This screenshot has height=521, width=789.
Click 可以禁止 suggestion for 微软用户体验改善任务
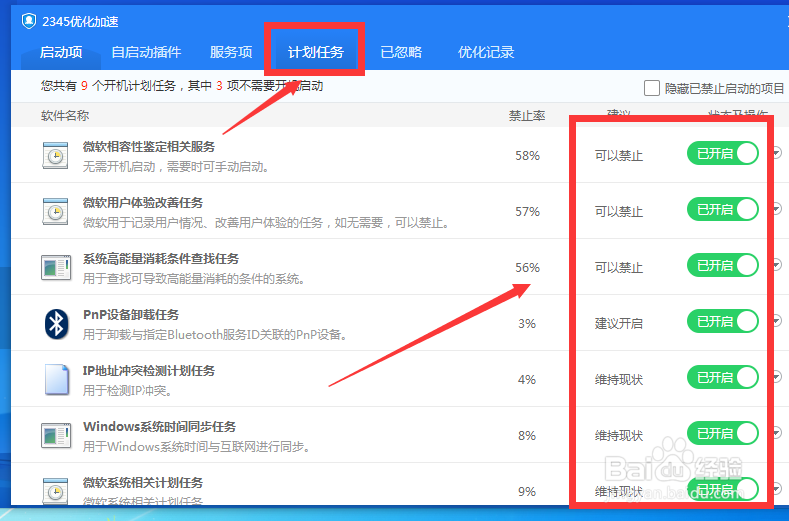click(619, 211)
